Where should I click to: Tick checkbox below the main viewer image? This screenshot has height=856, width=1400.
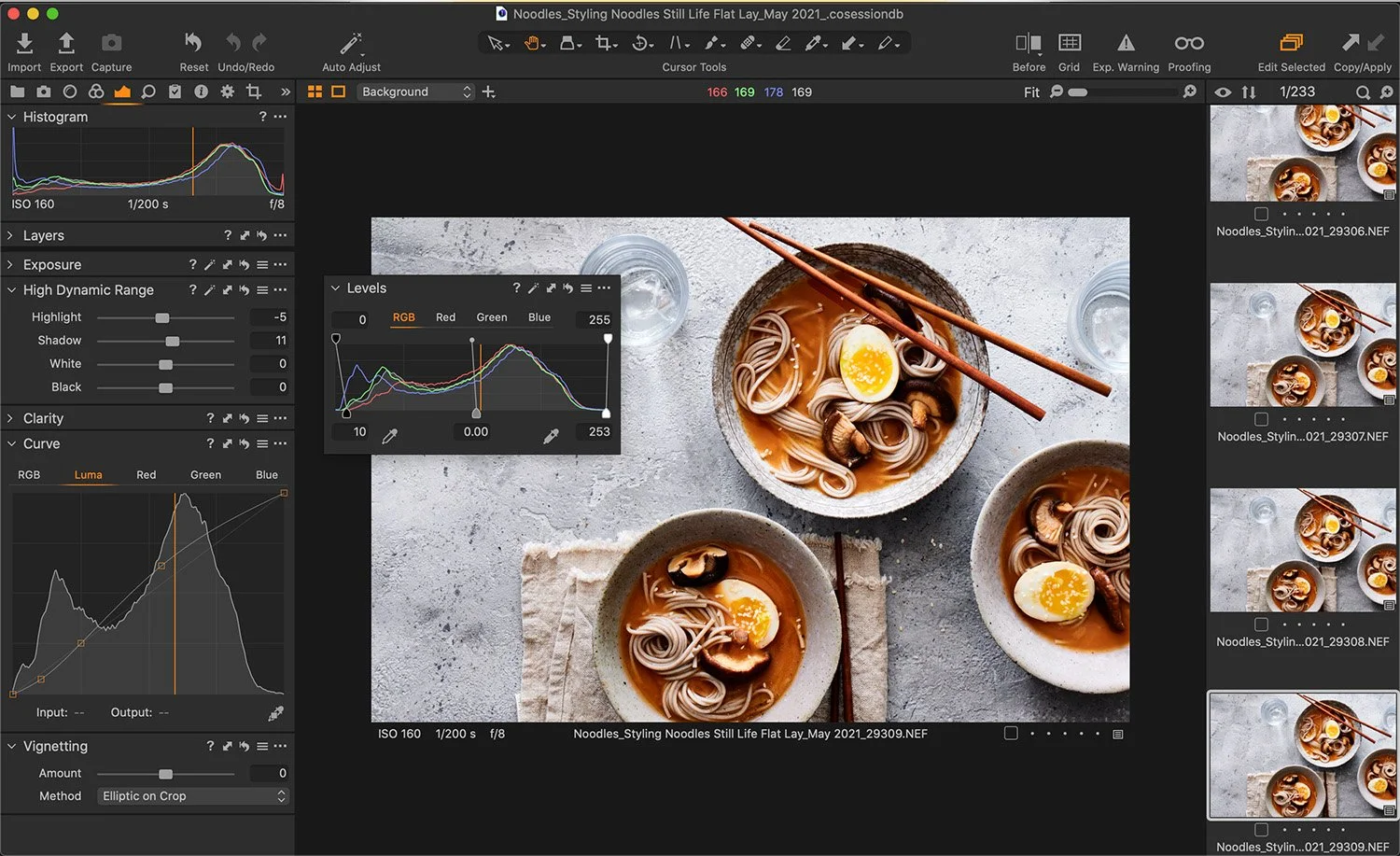1011,734
